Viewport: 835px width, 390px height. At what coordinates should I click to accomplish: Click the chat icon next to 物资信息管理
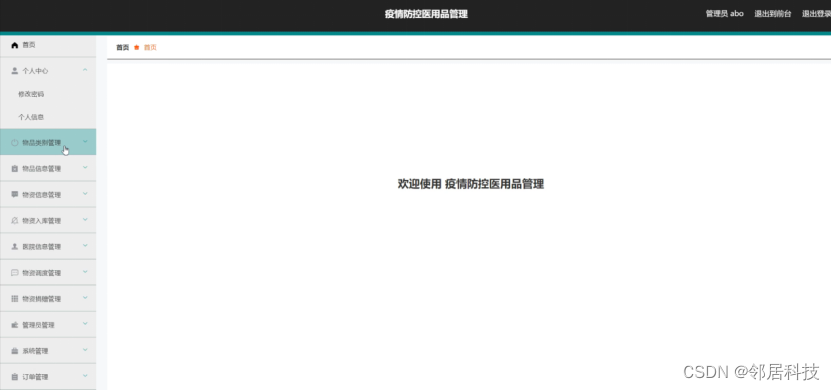[x=15, y=195]
